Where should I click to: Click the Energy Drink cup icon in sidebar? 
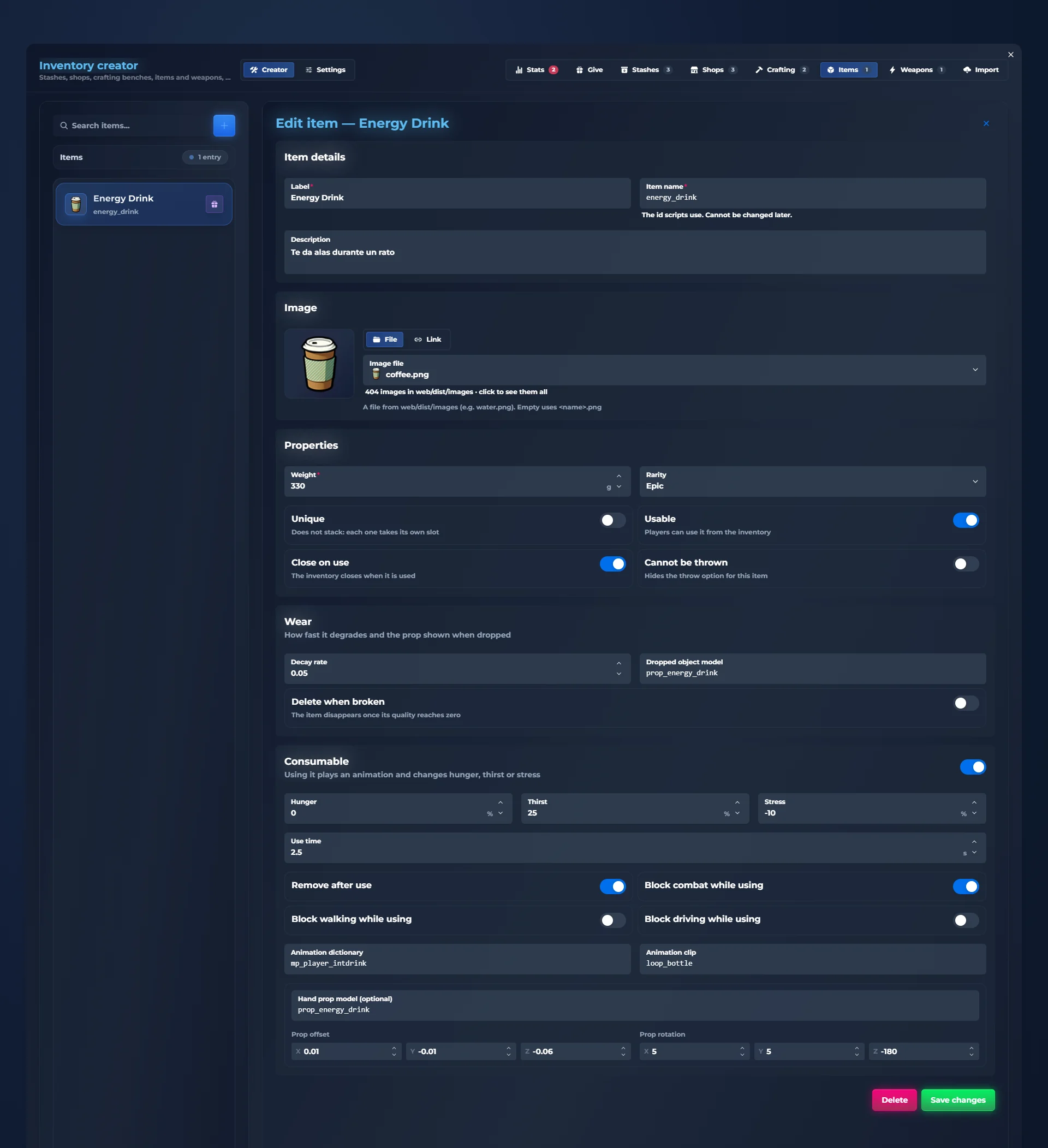click(x=76, y=204)
